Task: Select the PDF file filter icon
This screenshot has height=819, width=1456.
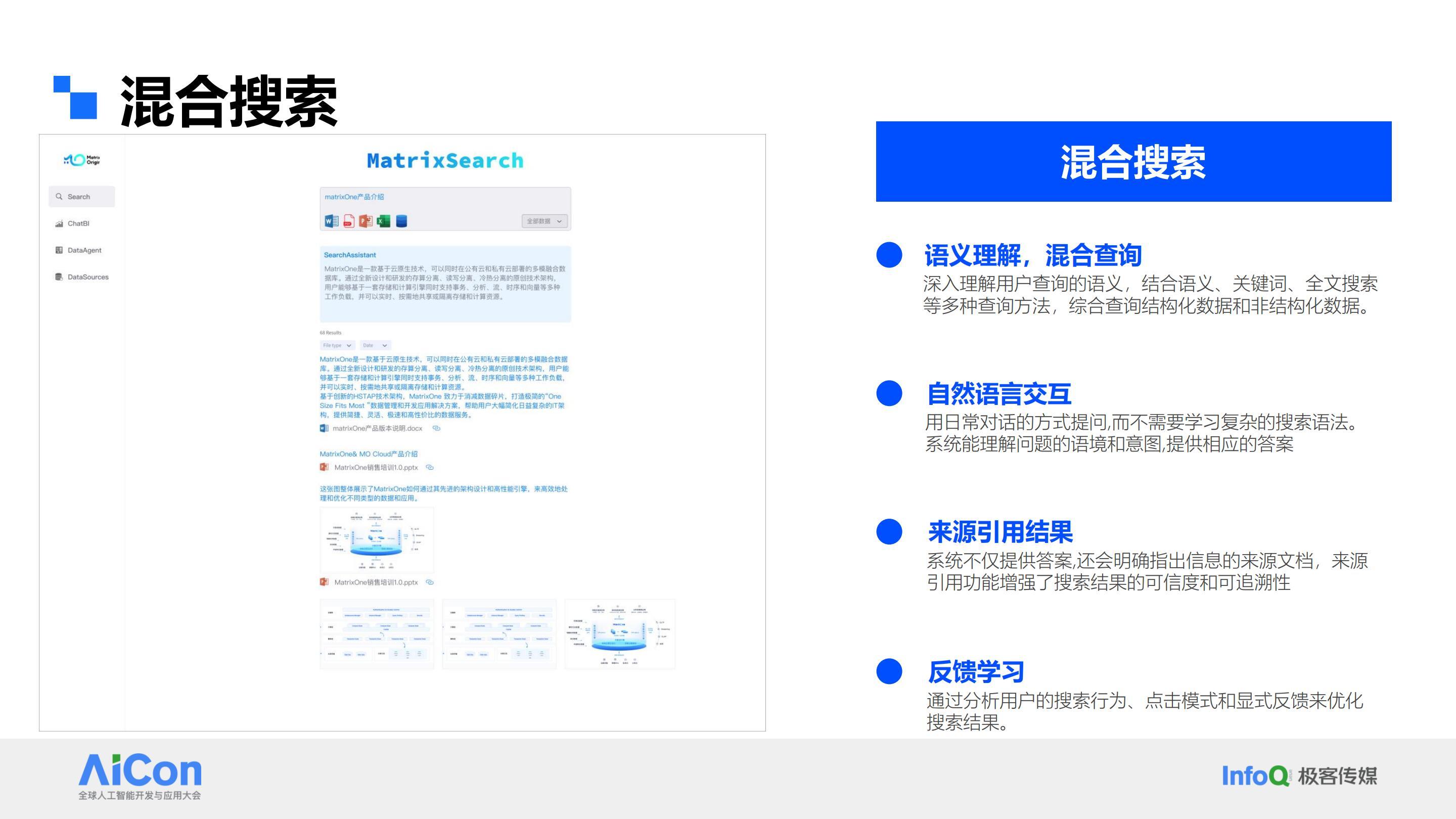Action: pyautogui.click(x=349, y=221)
